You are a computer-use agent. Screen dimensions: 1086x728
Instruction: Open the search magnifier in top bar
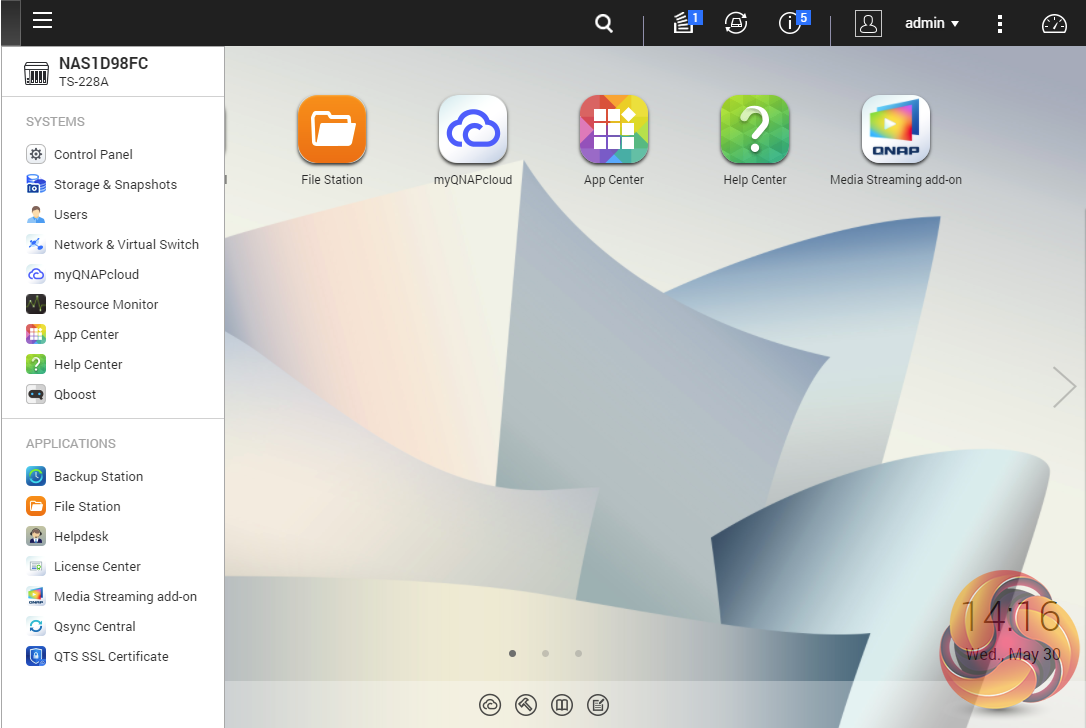[604, 24]
